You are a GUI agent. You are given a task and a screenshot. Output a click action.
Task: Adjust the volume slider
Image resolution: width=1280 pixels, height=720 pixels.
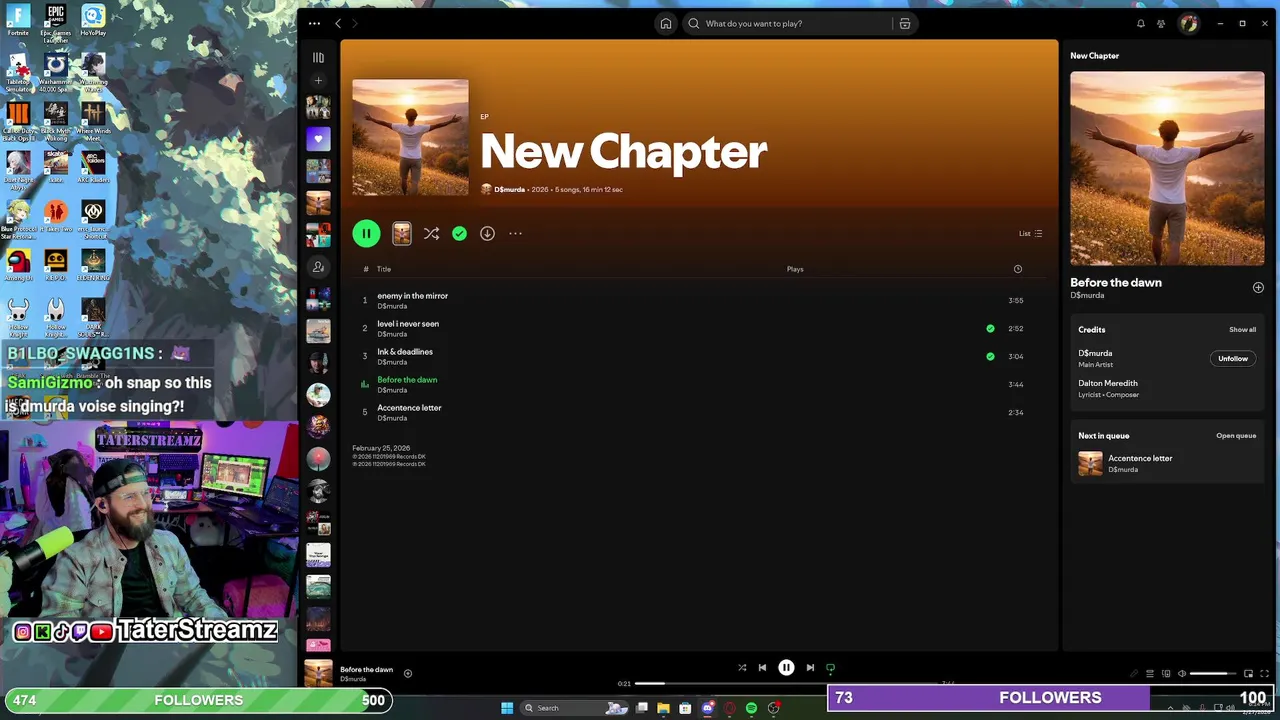[1214, 673]
